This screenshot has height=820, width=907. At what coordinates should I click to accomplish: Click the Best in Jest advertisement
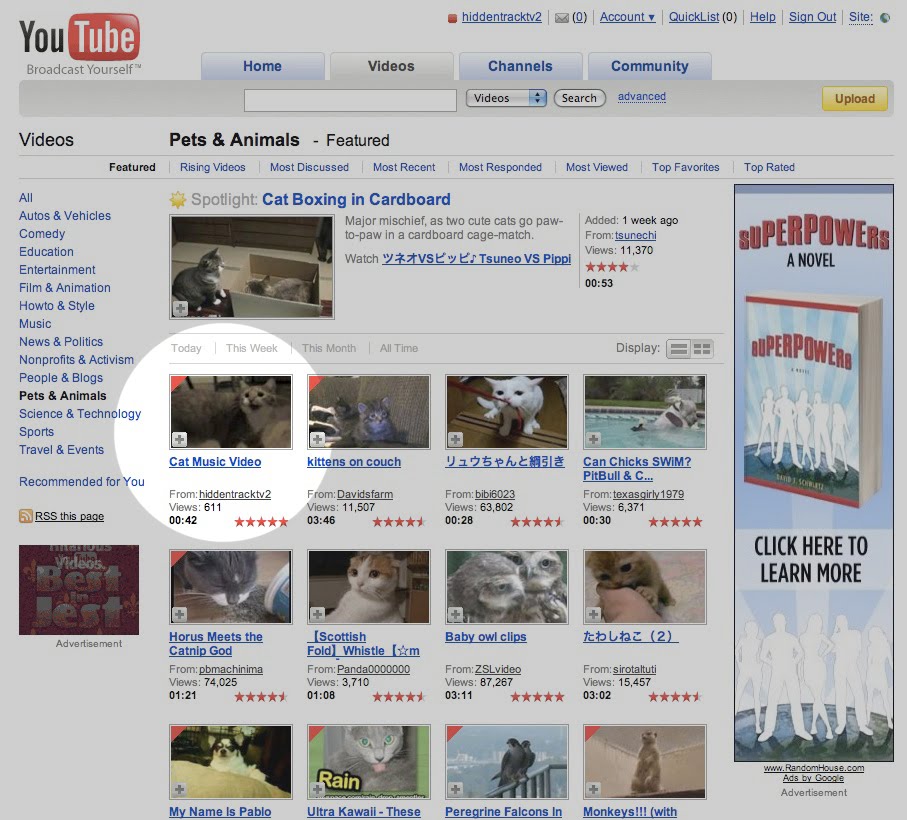click(79, 590)
